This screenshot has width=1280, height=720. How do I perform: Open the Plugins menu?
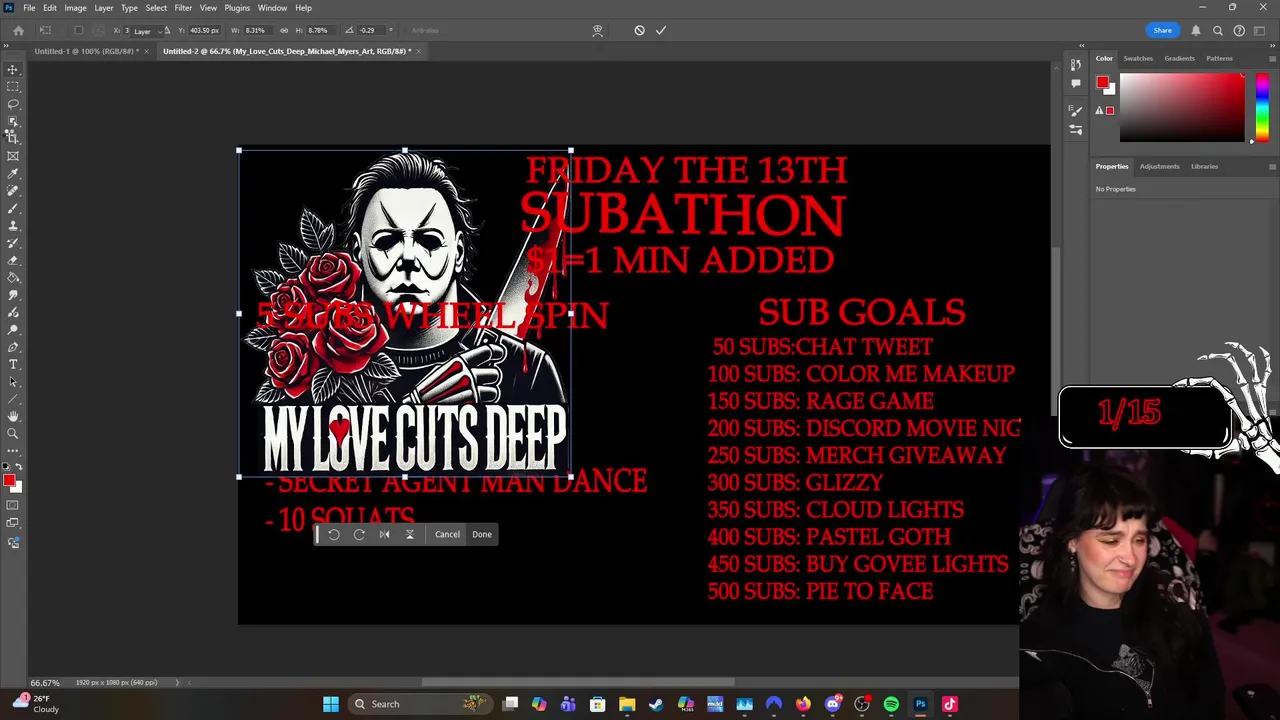point(237,8)
